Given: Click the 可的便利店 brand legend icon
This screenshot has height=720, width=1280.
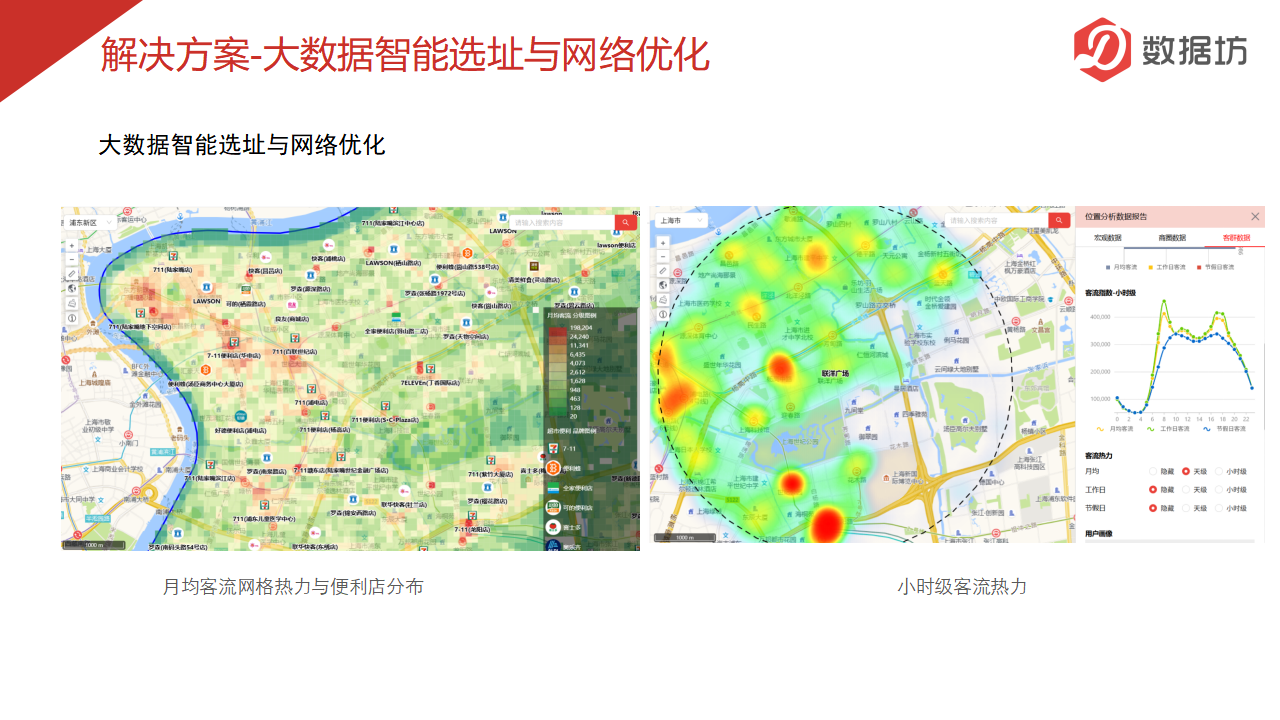Looking at the screenshot, I should tap(553, 508).
